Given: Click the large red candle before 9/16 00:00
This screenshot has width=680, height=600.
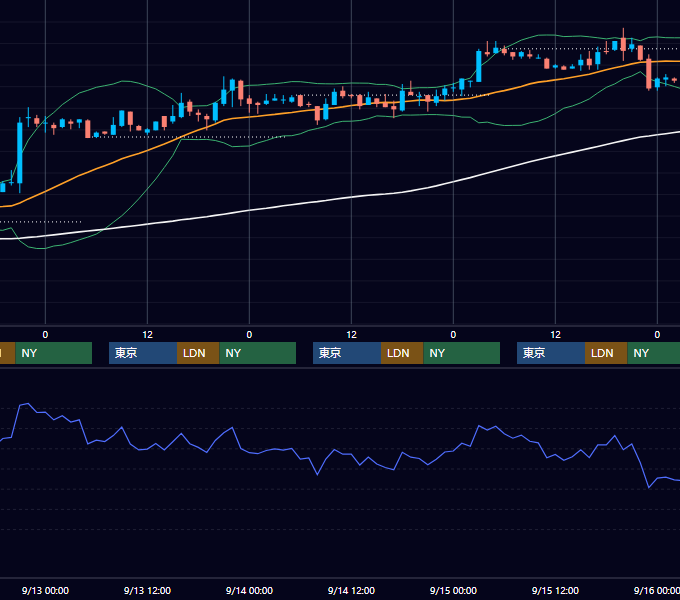Looking at the screenshot, I should point(649,74).
